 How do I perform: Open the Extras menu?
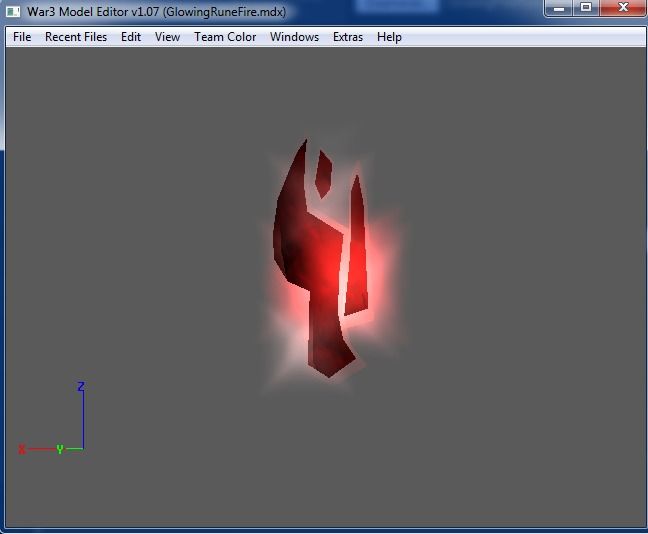coord(348,37)
